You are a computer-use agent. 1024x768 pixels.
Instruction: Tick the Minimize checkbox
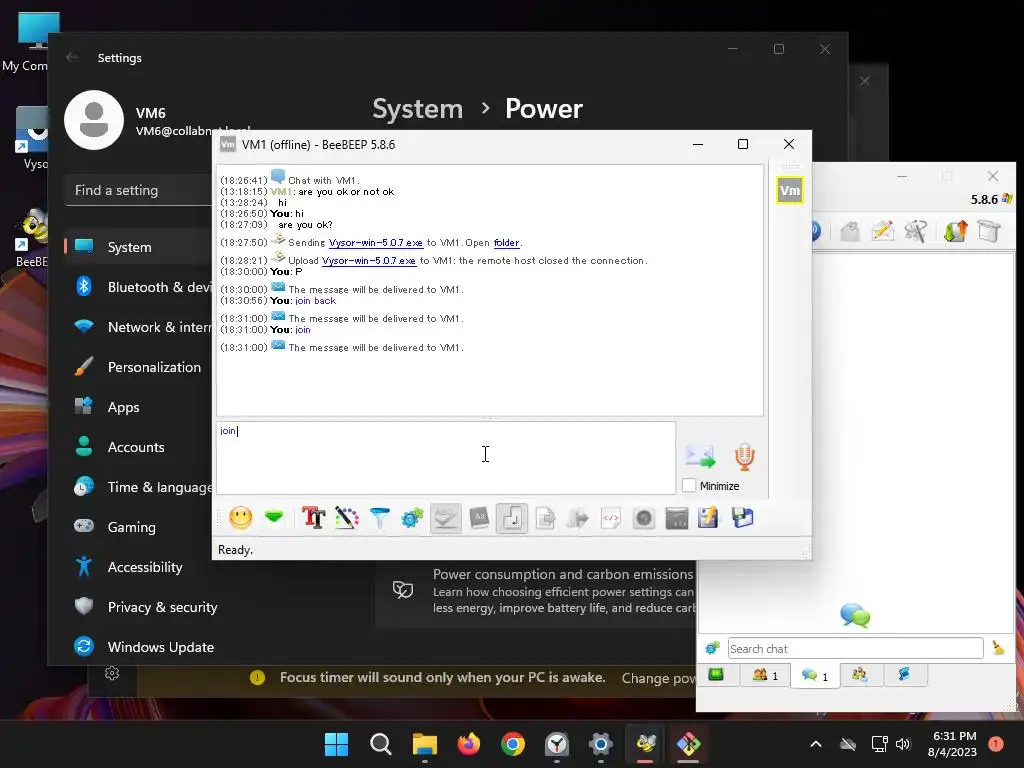tap(689, 485)
